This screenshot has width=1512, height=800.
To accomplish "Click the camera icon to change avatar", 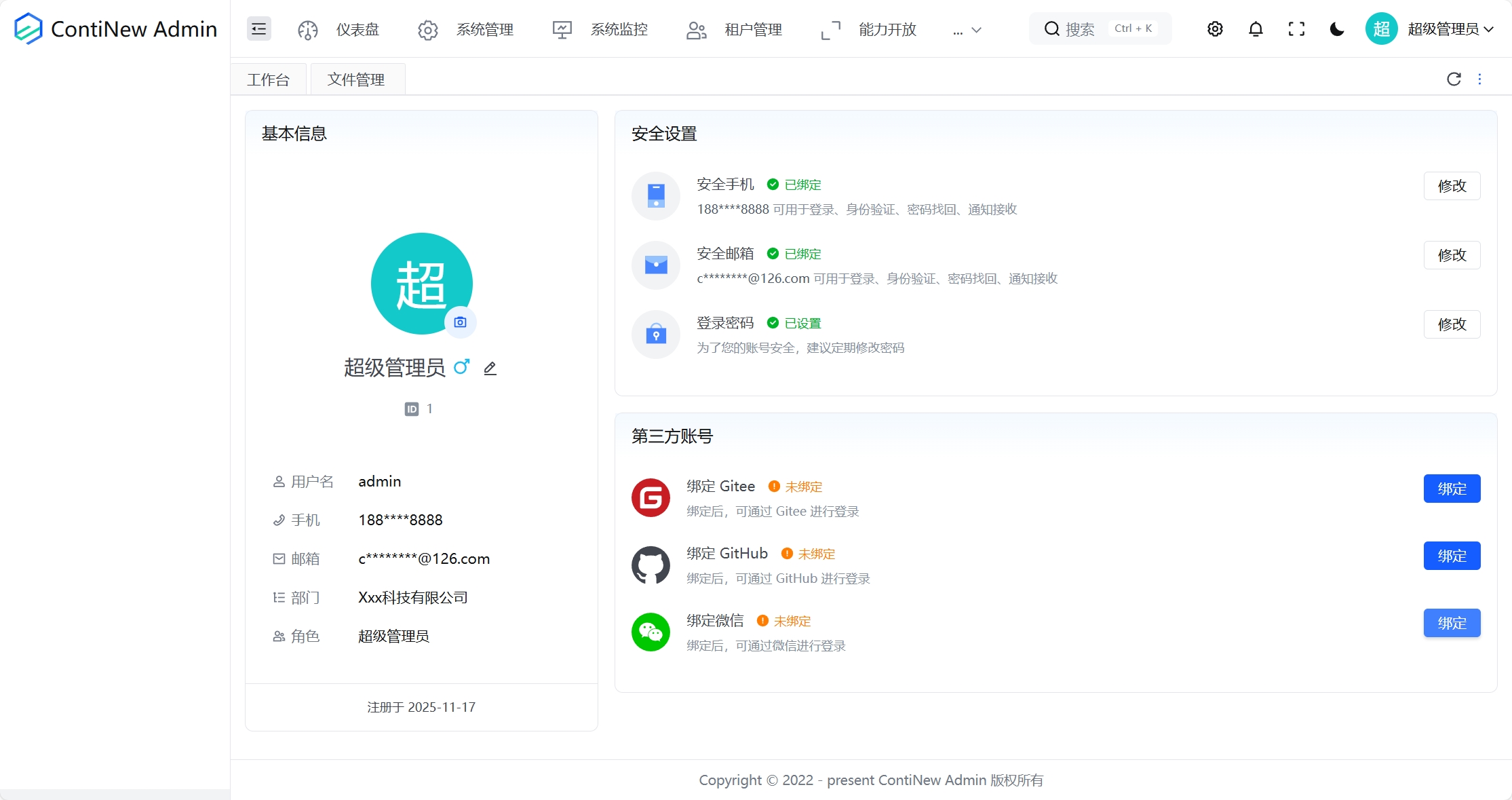I will [461, 322].
